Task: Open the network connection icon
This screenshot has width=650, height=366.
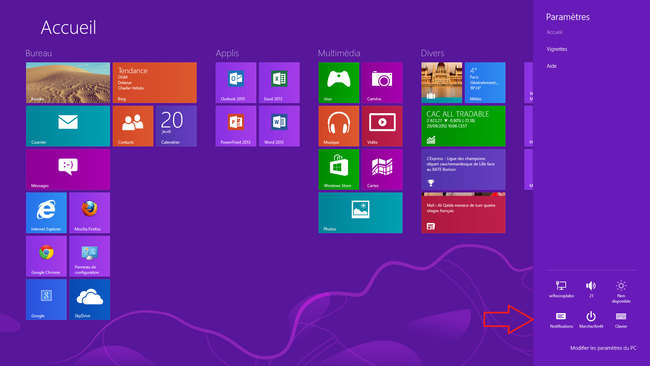Action: click(561, 289)
